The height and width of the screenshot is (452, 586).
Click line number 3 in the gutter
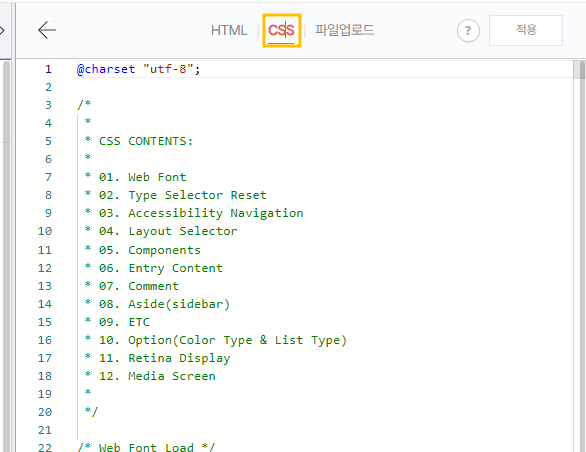click(48, 105)
